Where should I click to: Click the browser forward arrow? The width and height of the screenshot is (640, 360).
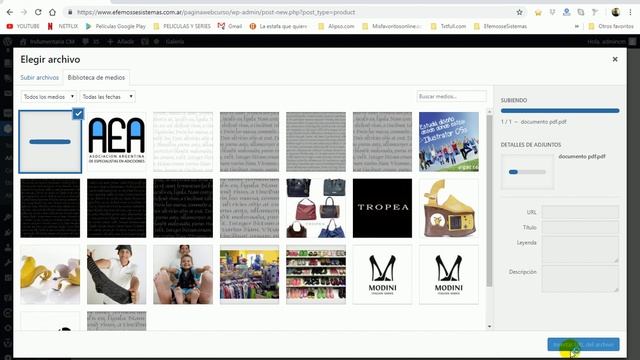point(24,12)
